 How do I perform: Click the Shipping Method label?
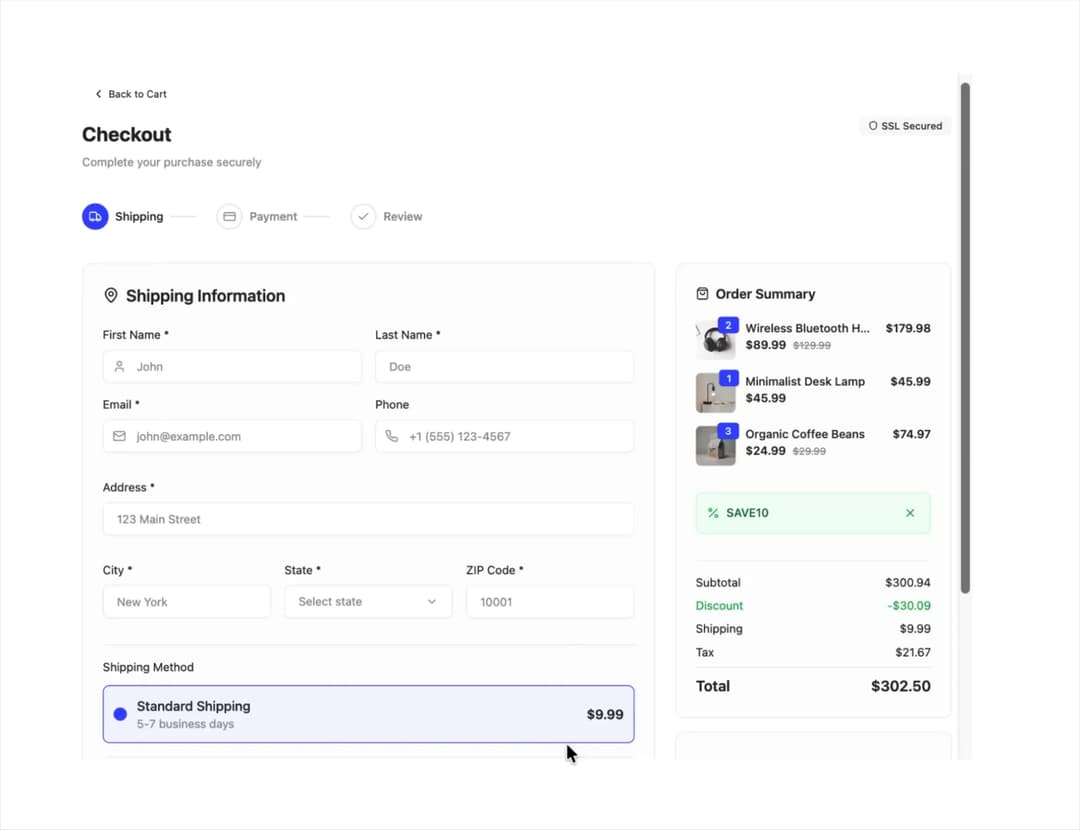click(x=148, y=667)
